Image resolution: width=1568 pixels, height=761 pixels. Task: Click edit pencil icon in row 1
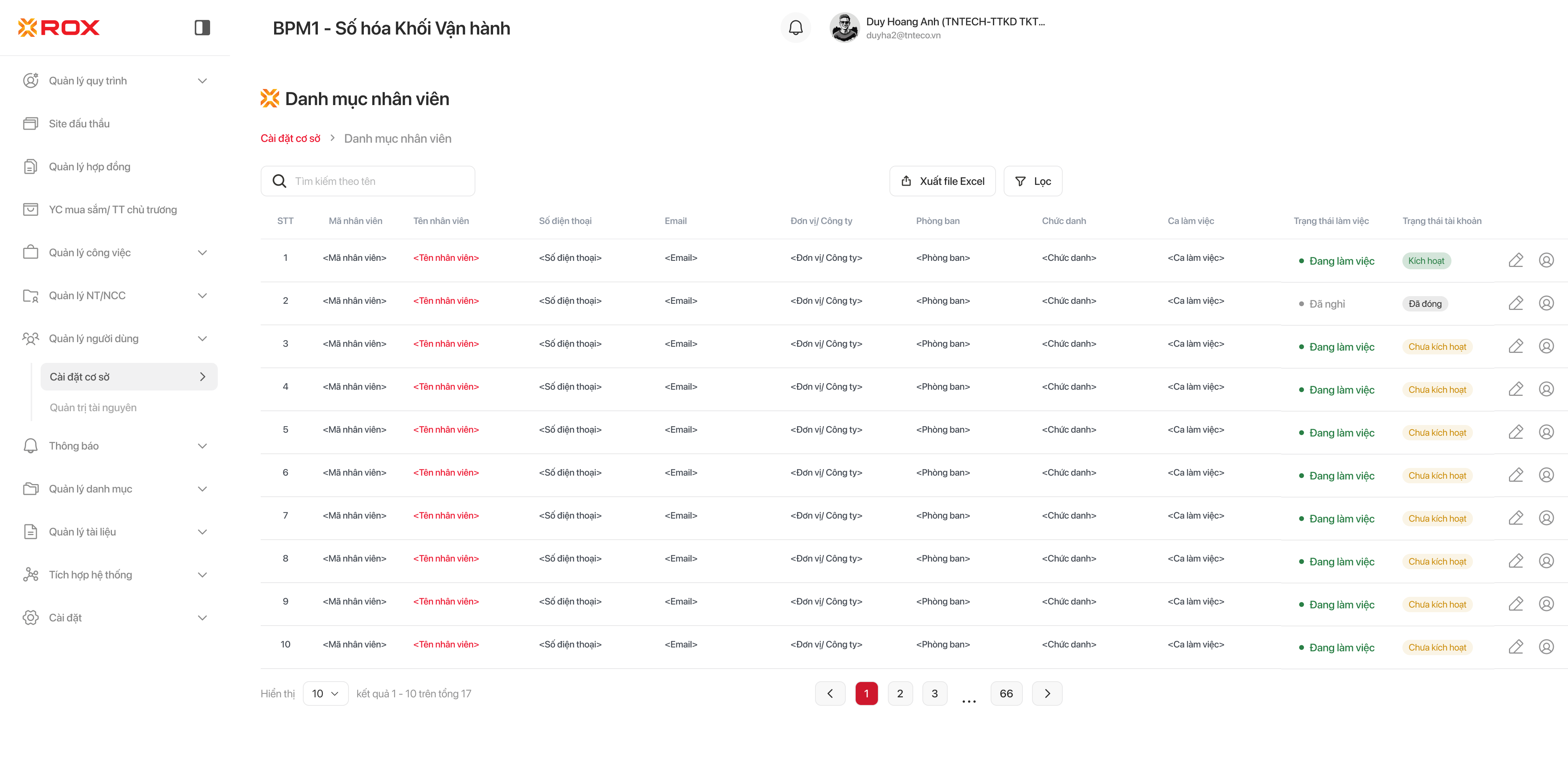[x=1515, y=260]
